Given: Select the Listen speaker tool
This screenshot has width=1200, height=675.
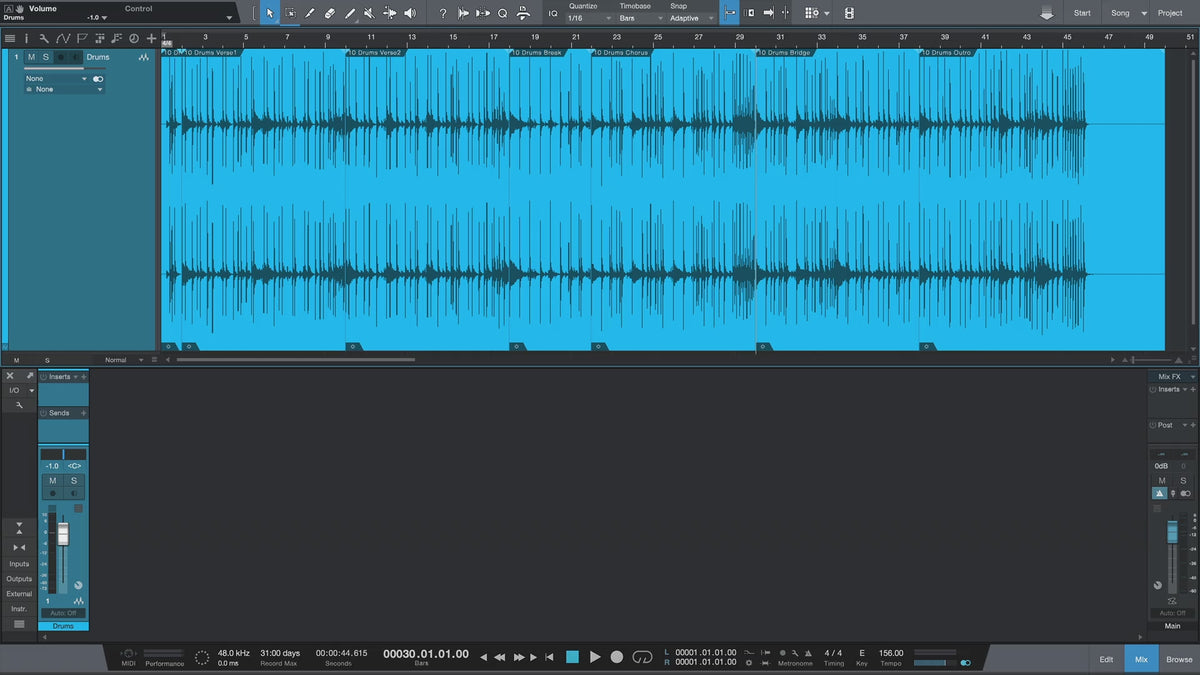Looking at the screenshot, I should coord(410,13).
